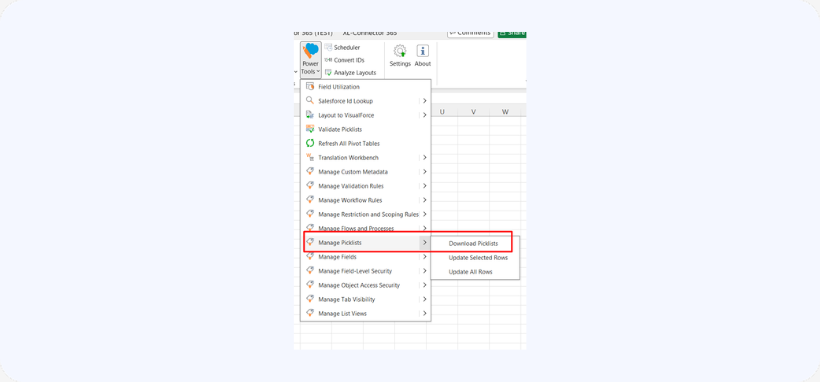Expand the Manage List Views submenu arrow

[425, 313]
